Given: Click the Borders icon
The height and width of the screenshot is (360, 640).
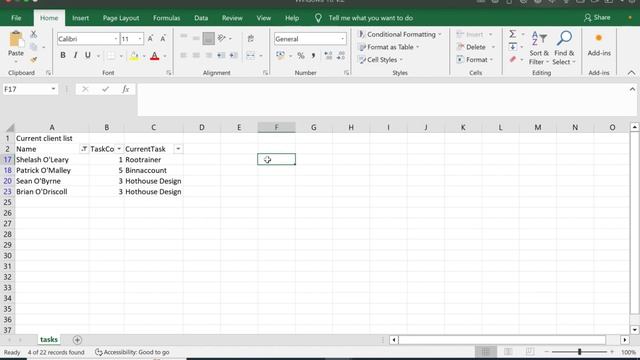Looking at the screenshot, I should pyautogui.click(x=111, y=56).
